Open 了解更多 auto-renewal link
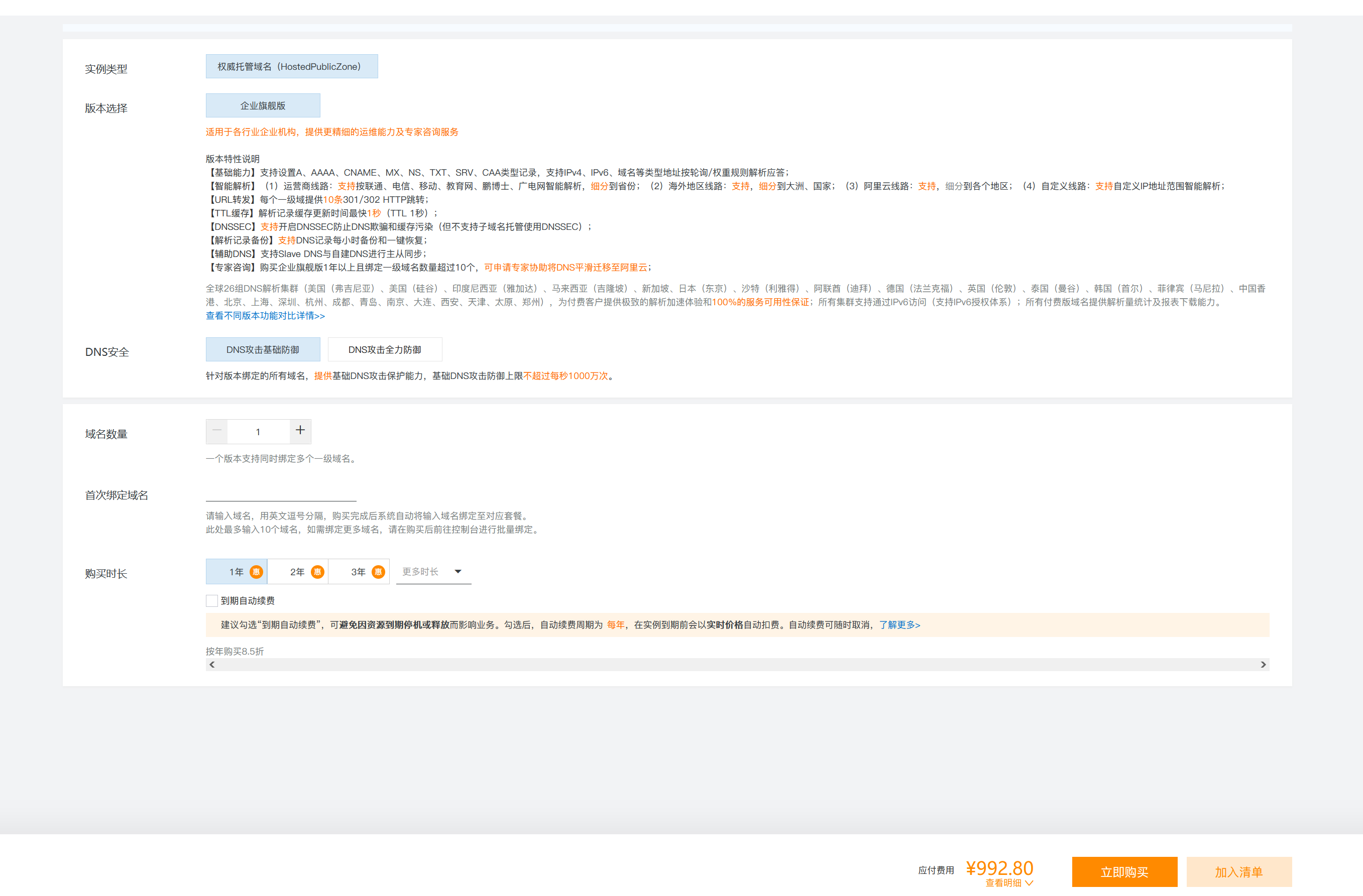 [x=899, y=624]
